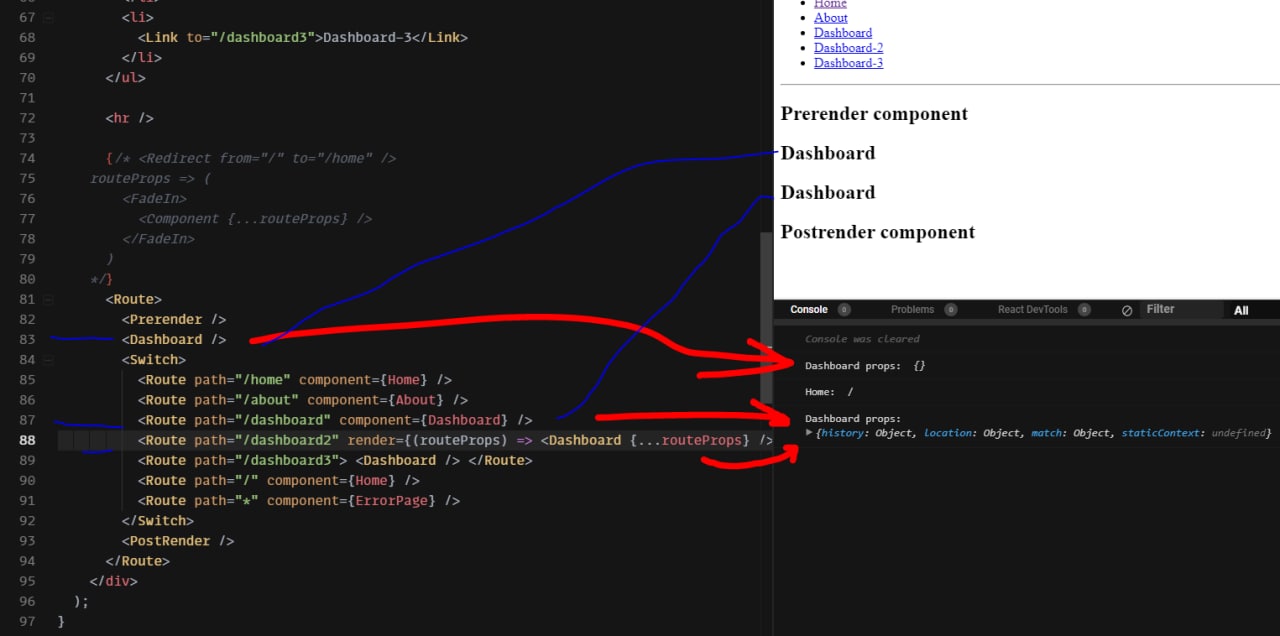Click line number 88 in the gutter
This screenshot has height=636, width=1280.
[x=26, y=440]
